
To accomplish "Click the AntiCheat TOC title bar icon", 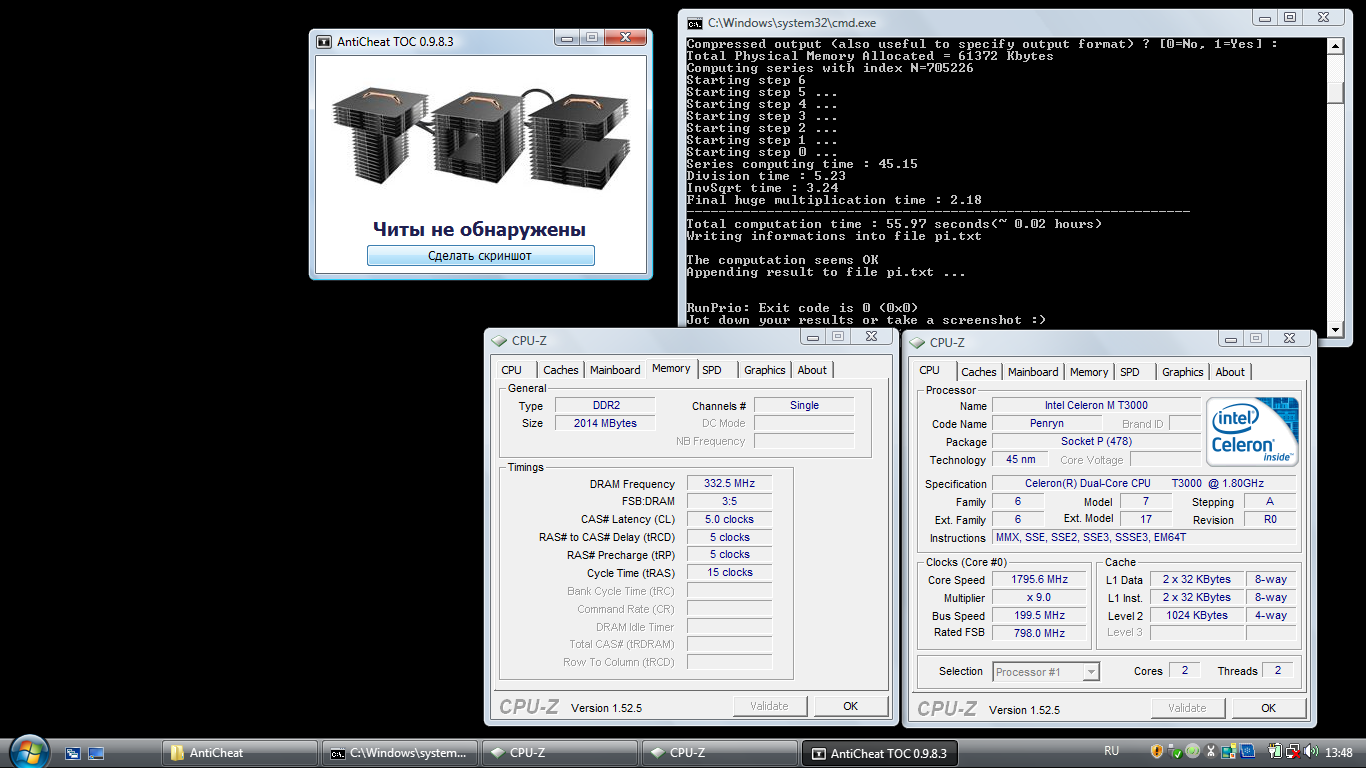I will coord(324,42).
